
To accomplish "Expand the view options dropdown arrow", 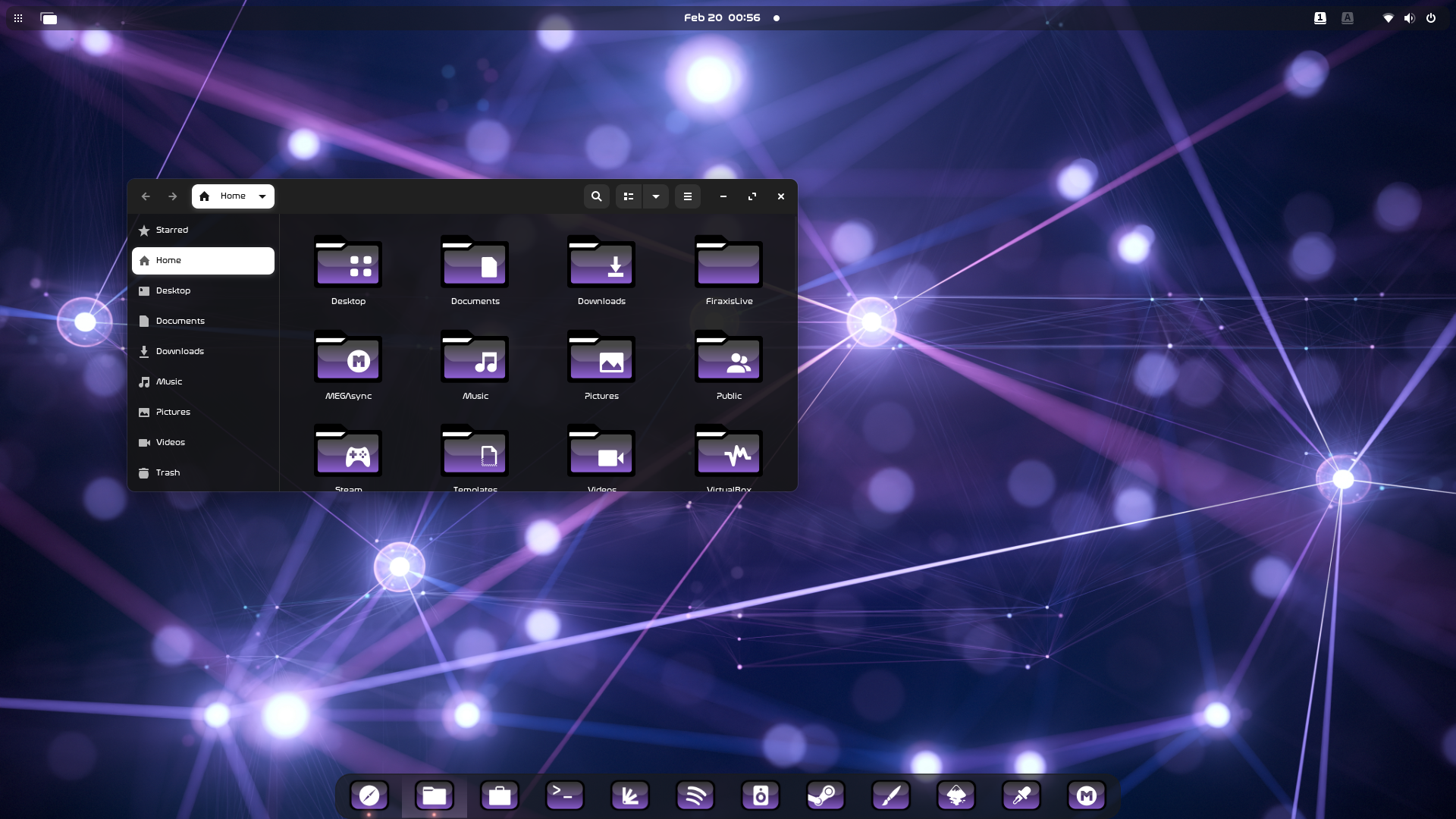I will (x=656, y=196).
